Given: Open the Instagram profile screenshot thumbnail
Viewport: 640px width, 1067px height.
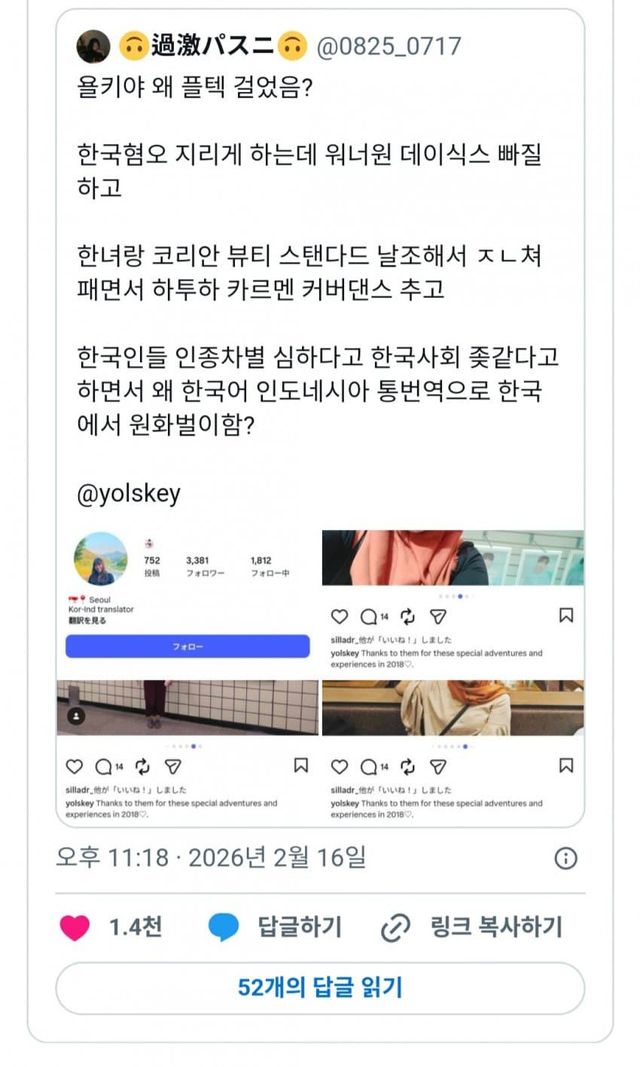Looking at the screenshot, I should coord(188,604).
